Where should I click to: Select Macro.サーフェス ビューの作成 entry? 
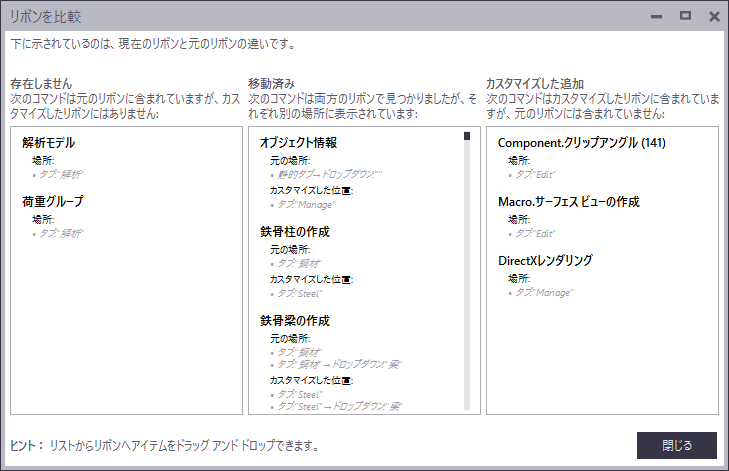569,201
